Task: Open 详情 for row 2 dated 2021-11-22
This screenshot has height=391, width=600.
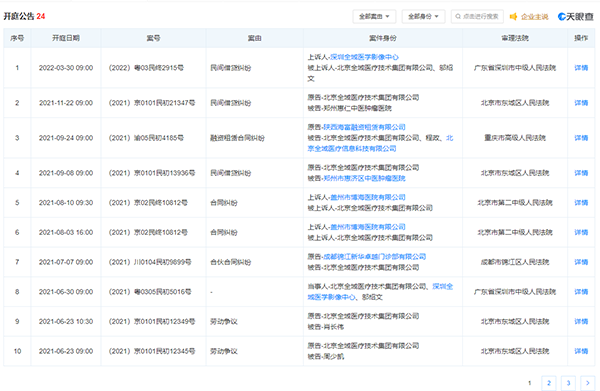Action: [x=581, y=103]
